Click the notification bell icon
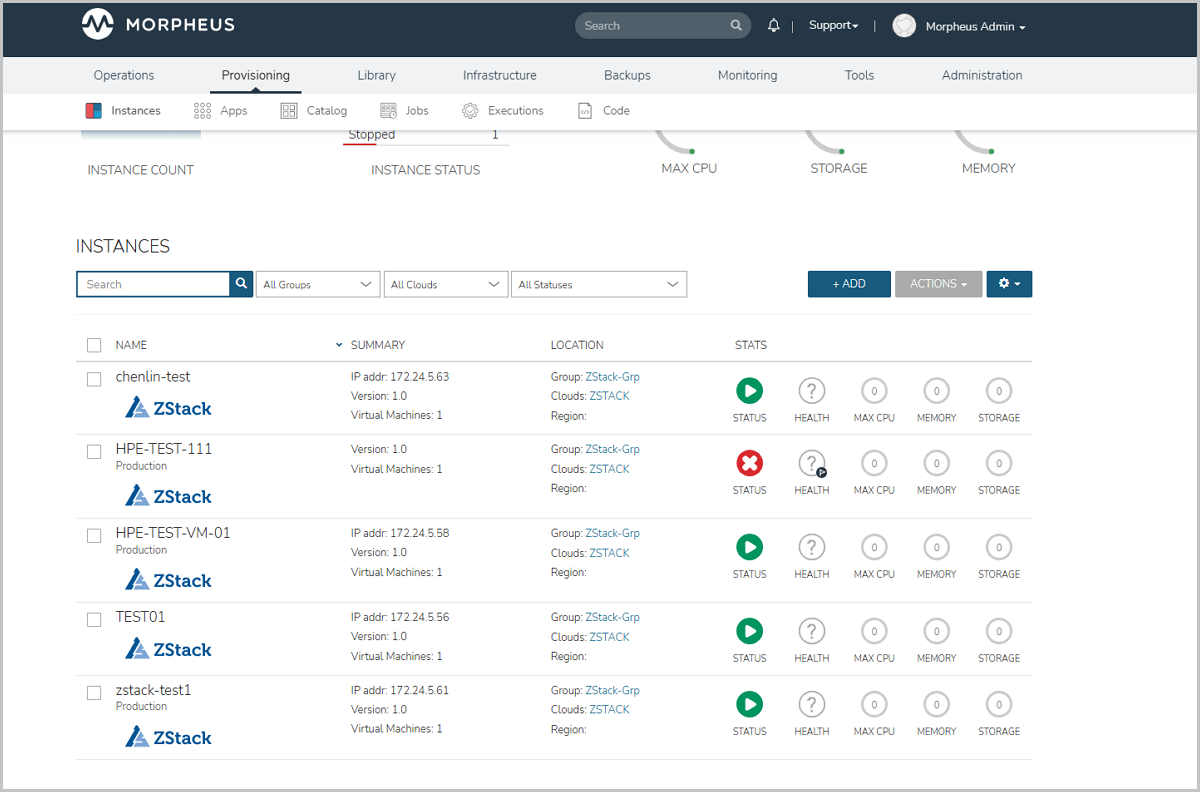The image size is (1200, 792). click(773, 26)
